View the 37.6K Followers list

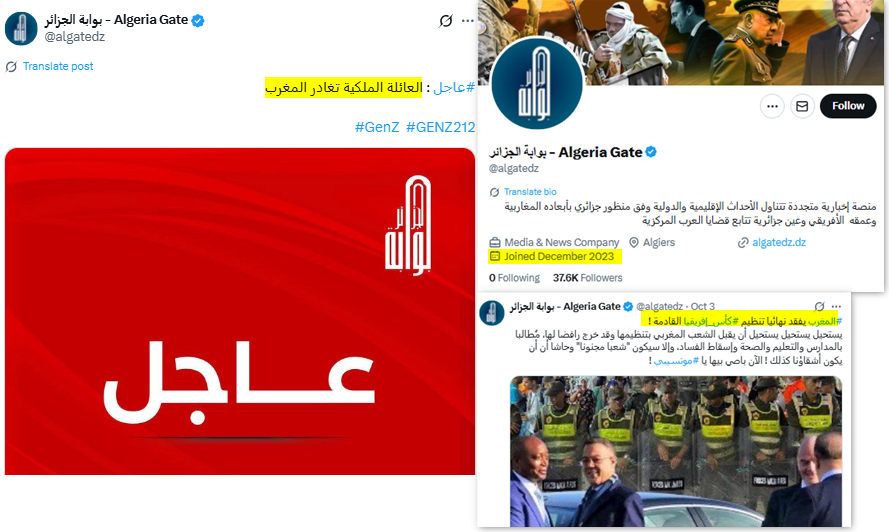[587, 278]
